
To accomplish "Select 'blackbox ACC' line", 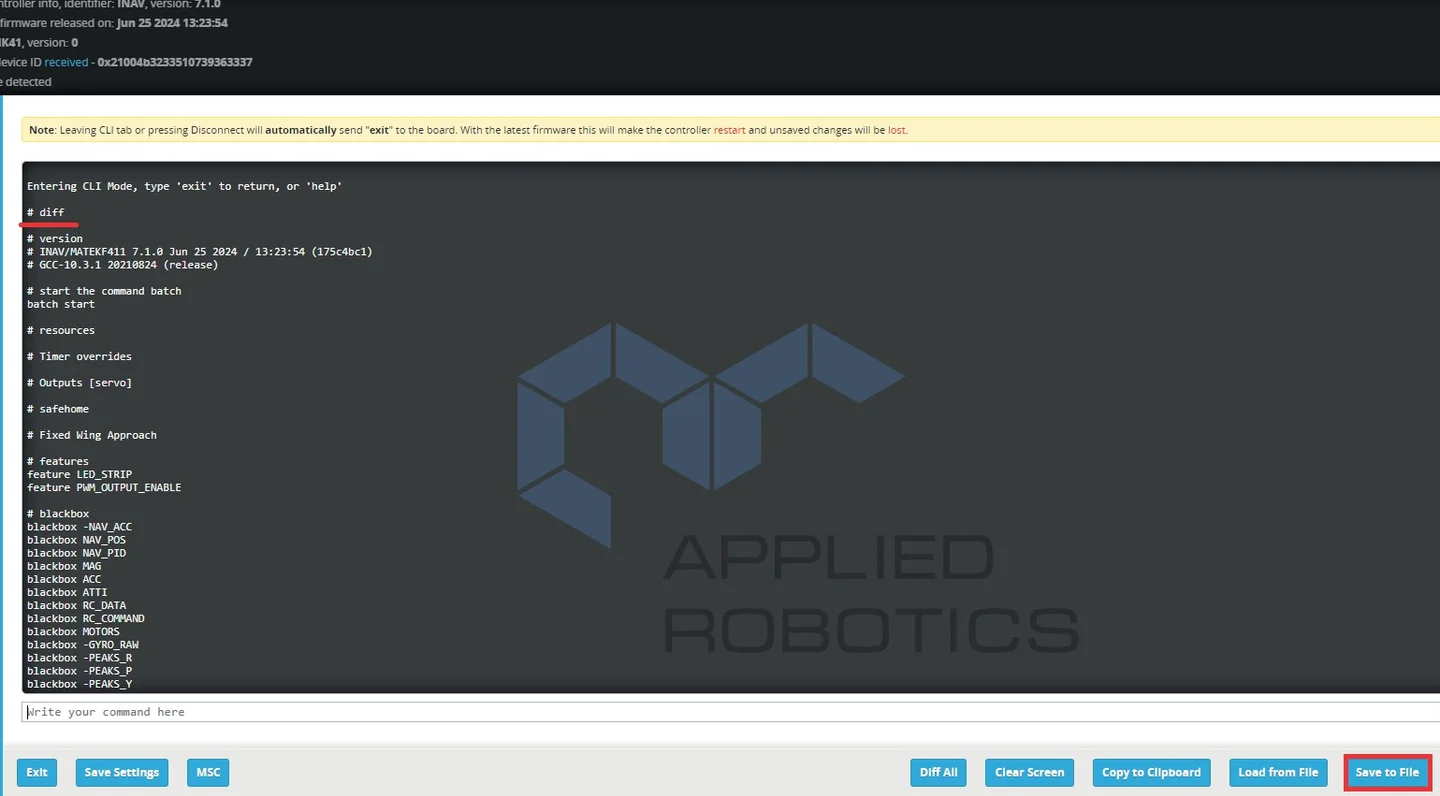I will [x=64, y=579].
